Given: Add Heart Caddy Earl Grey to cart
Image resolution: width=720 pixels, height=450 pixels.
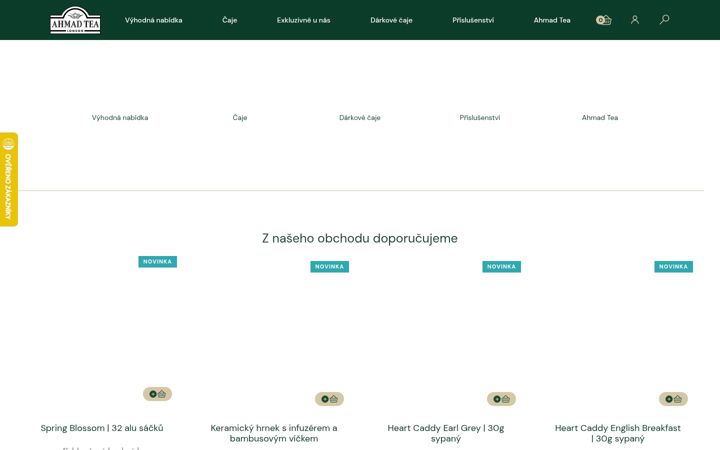Looking at the screenshot, I should coord(501,399).
